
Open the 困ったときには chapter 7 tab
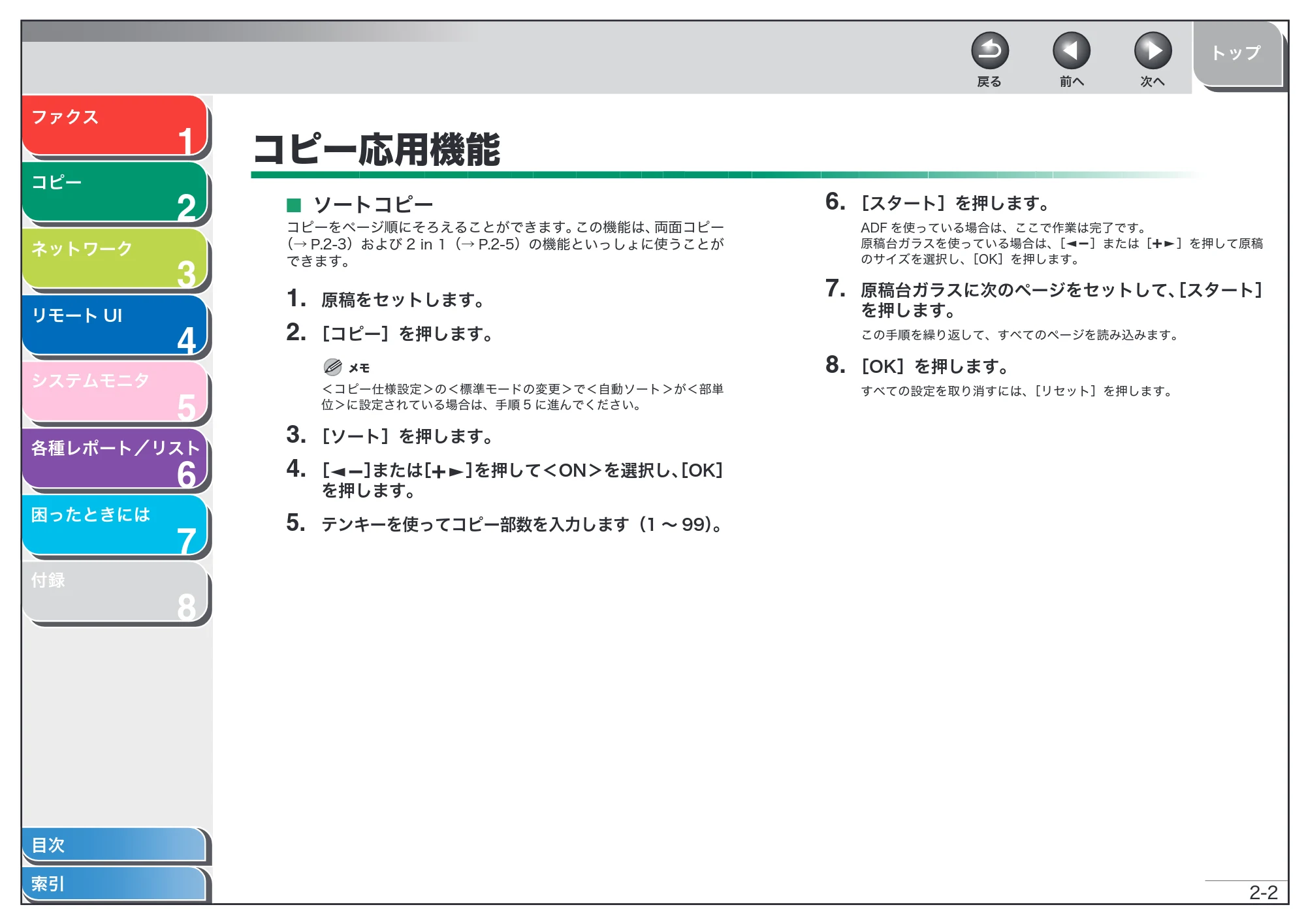pyautogui.click(x=115, y=525)
